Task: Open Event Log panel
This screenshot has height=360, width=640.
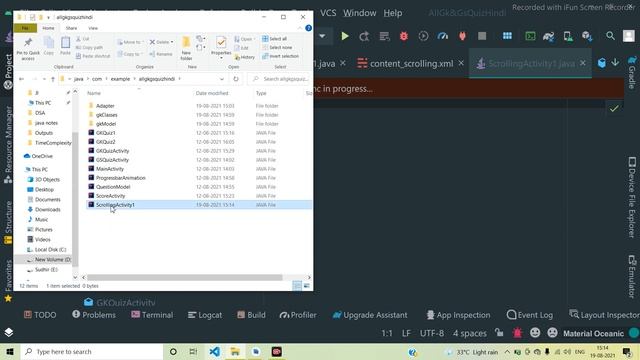Action: click(x=530, y=315)
